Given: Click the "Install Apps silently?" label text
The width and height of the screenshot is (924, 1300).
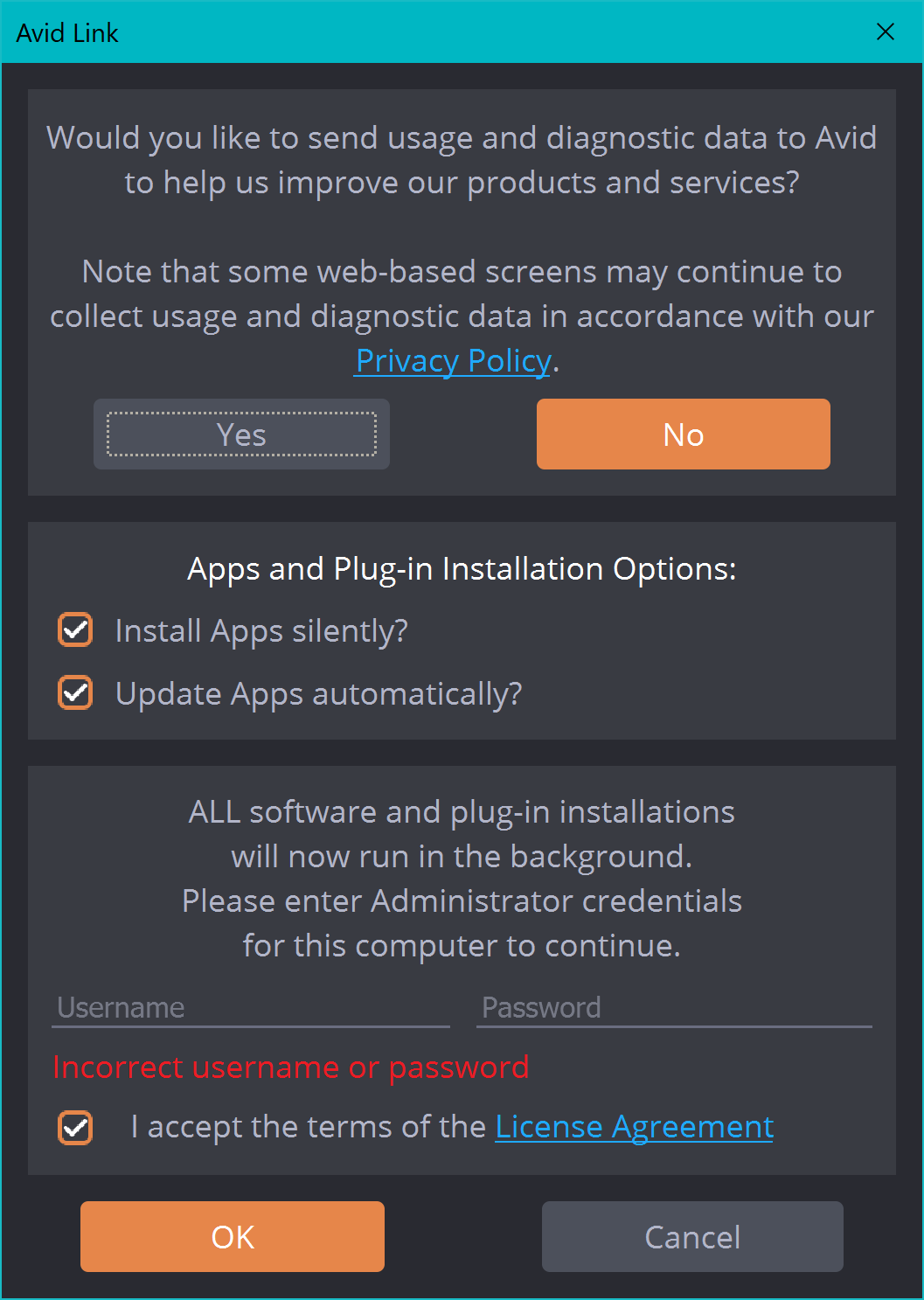Looking at the screenshot, I should [261, 631].
